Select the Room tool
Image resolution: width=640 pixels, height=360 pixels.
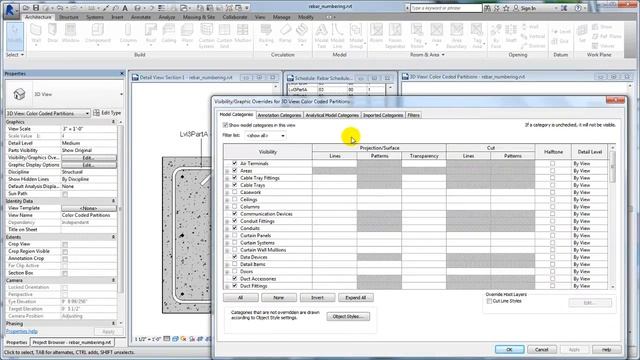point(376,34)
